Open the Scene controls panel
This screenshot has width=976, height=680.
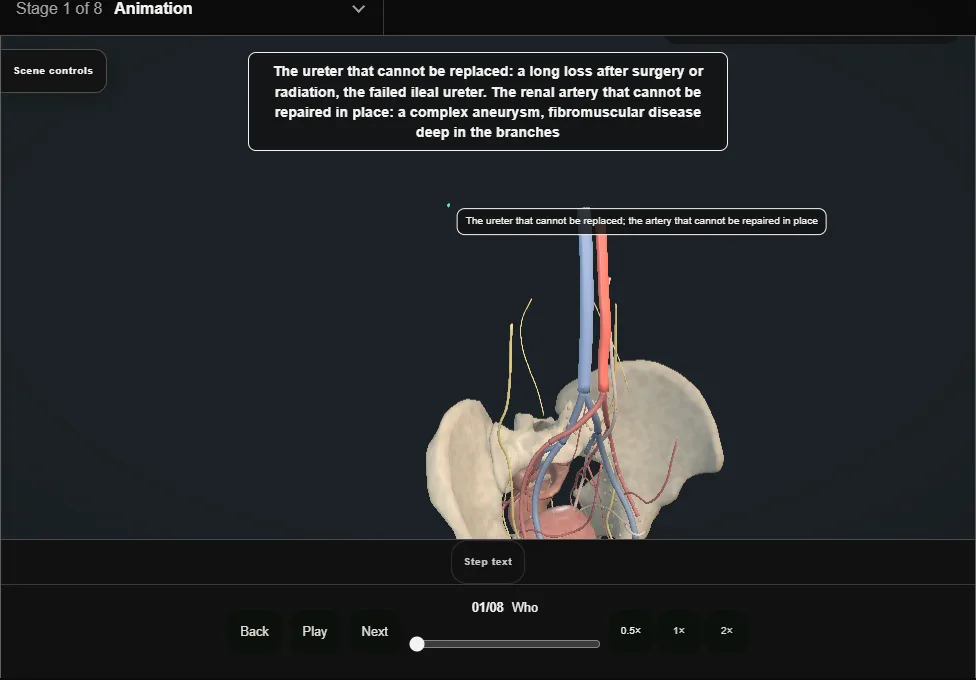click(54, 71)
